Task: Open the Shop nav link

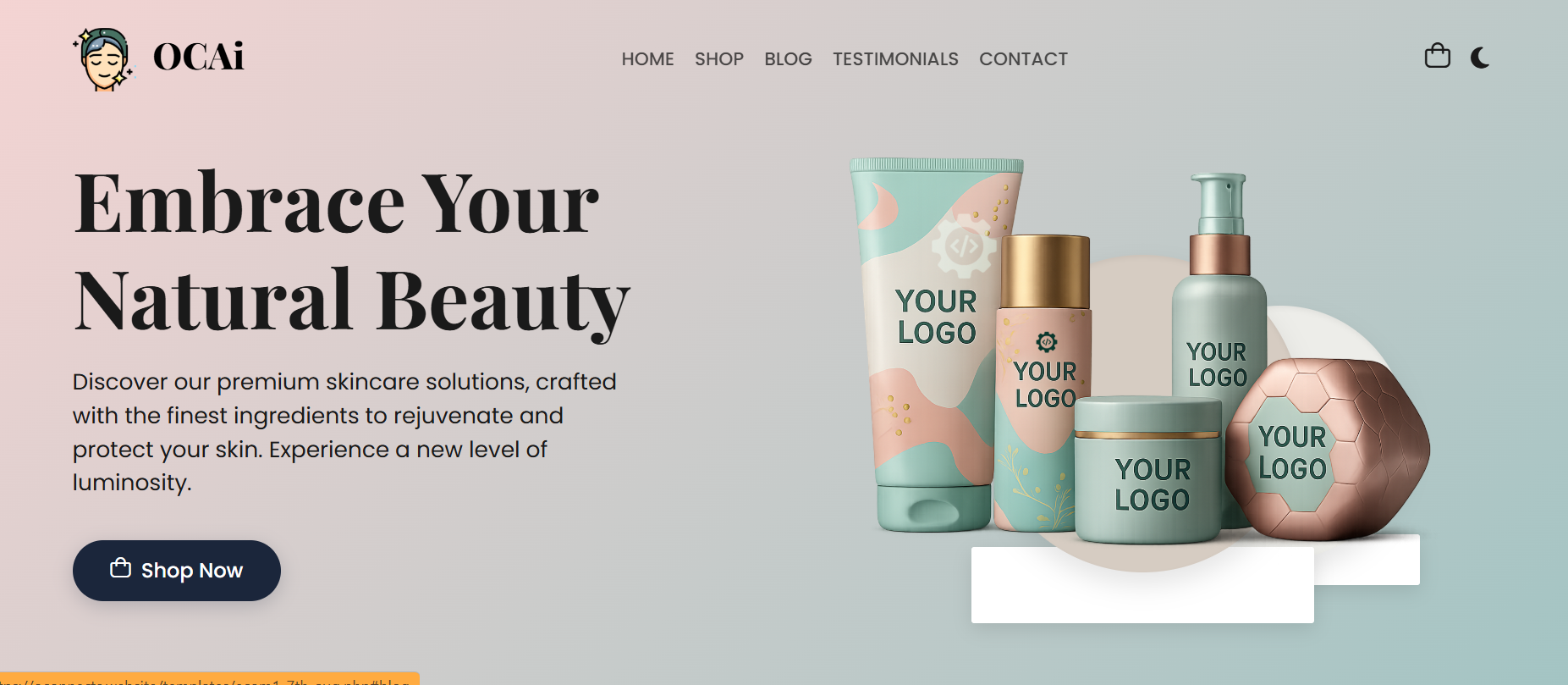Action: tap(719, 59)
